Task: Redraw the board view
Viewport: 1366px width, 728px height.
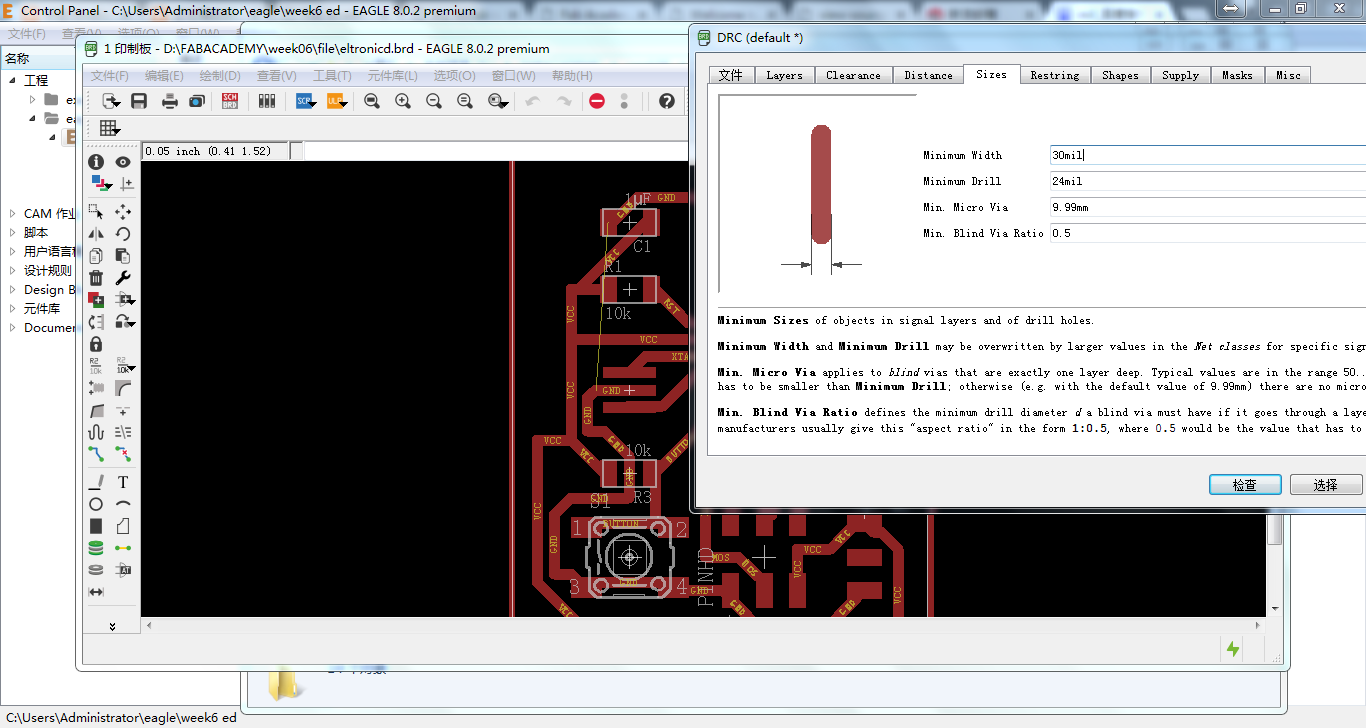Action: (x=465, y=101)
